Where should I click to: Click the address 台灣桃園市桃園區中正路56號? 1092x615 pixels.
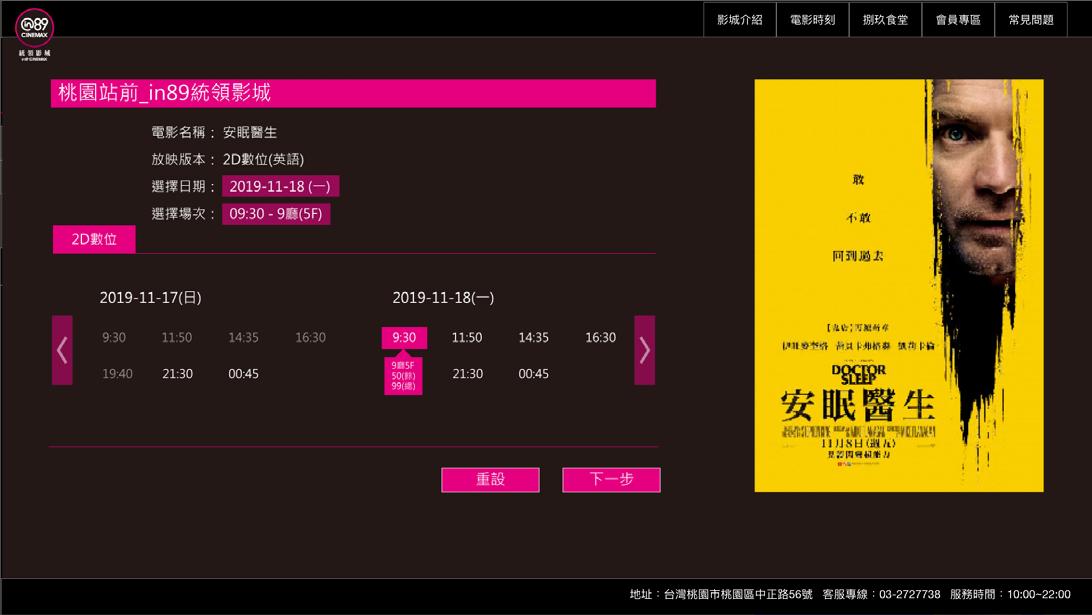738,594
